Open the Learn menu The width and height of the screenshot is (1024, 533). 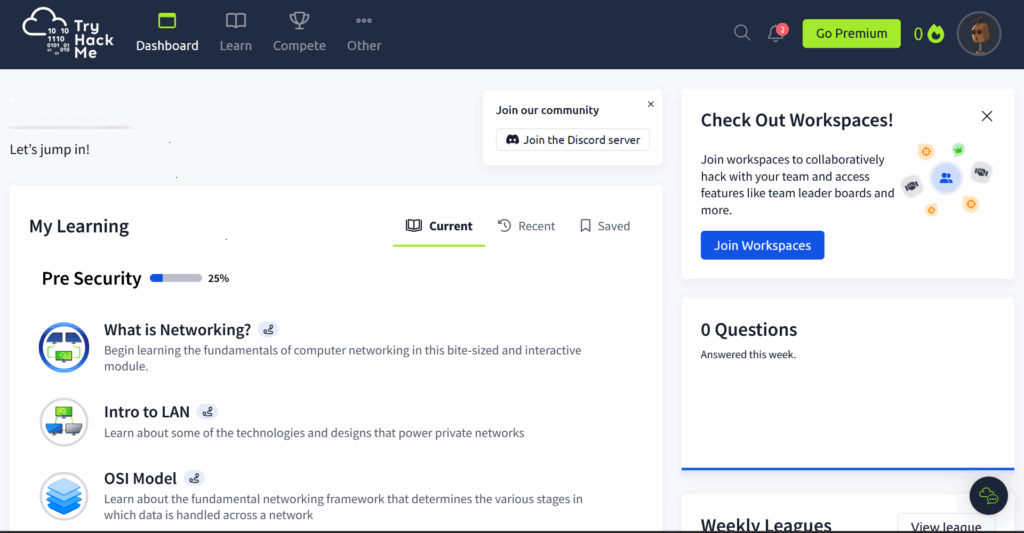click(x=235, y=33)
